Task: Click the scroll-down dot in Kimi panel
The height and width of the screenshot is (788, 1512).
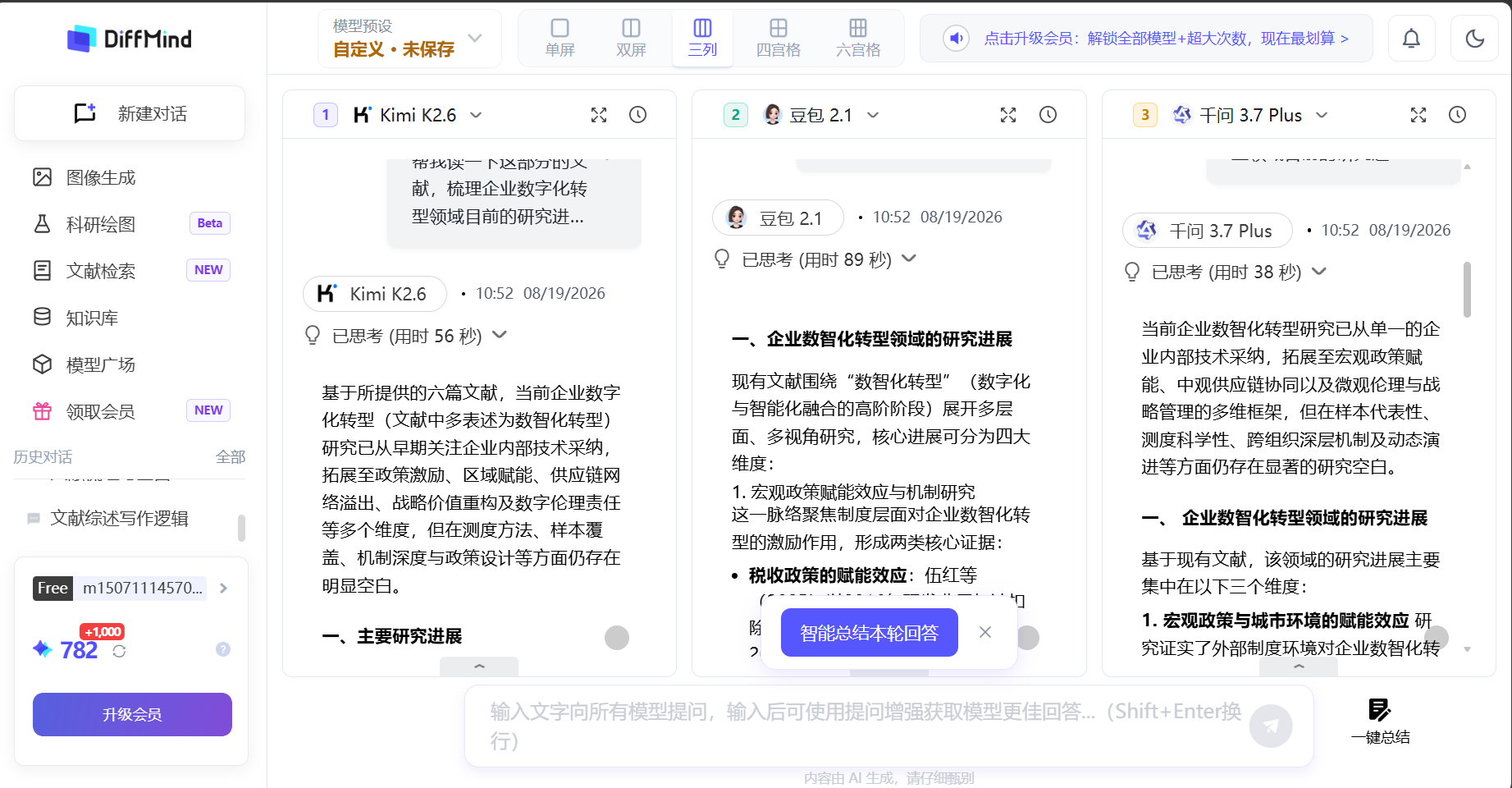Action: [617, 638]
